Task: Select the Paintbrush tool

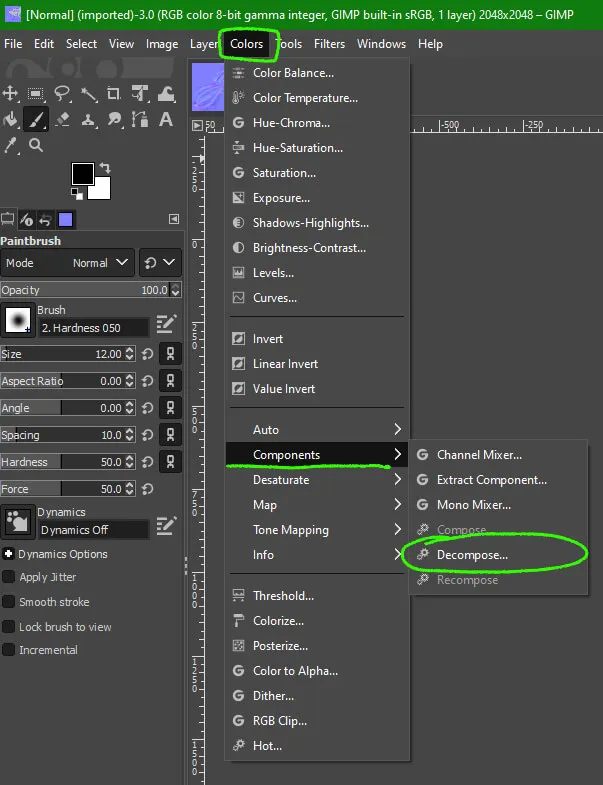Action: click(36, 119)
